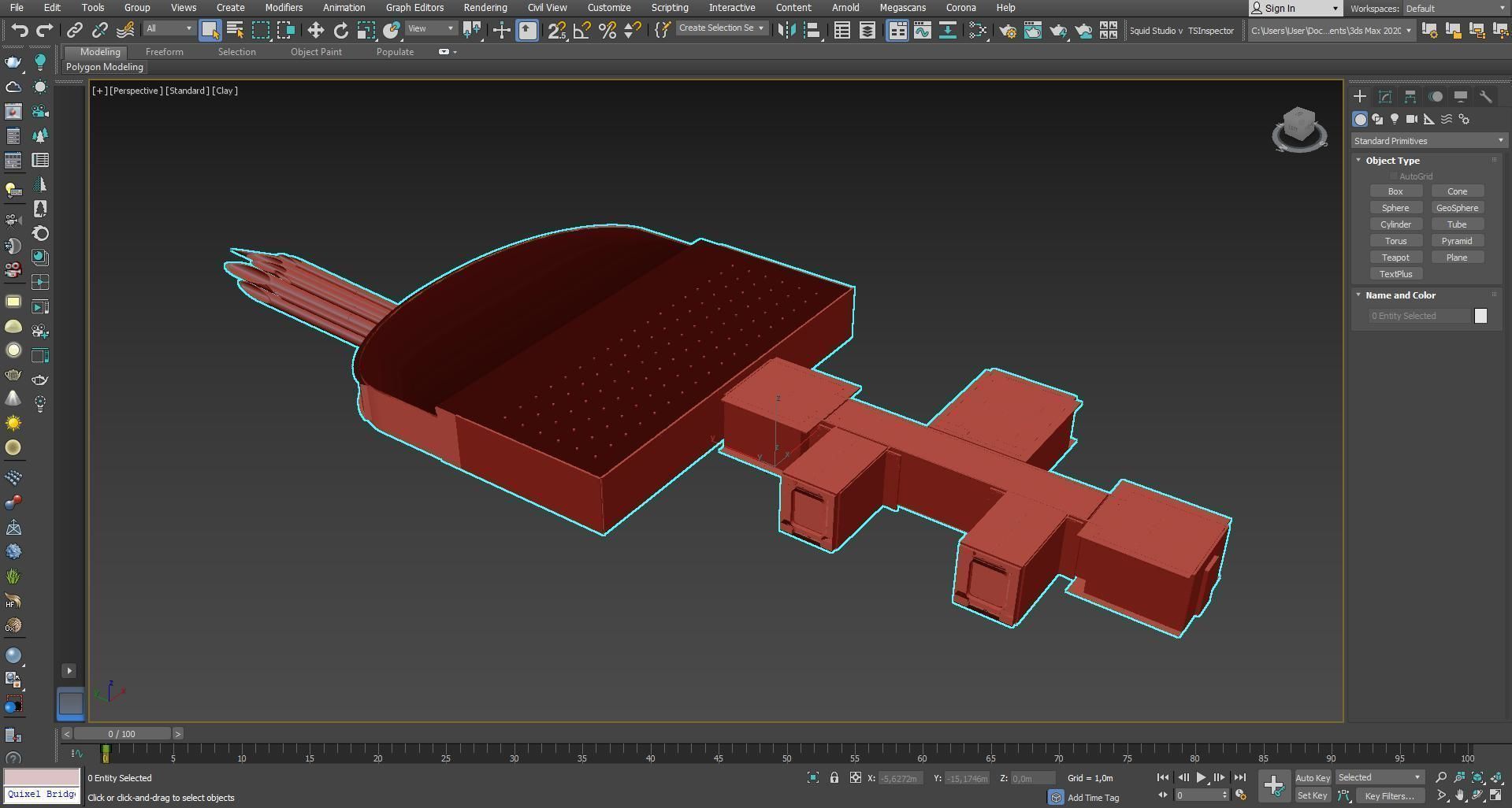Click the time slider 0 / 100 handle
Viewport: 1512px width, 808px height.
coord(122,733)
